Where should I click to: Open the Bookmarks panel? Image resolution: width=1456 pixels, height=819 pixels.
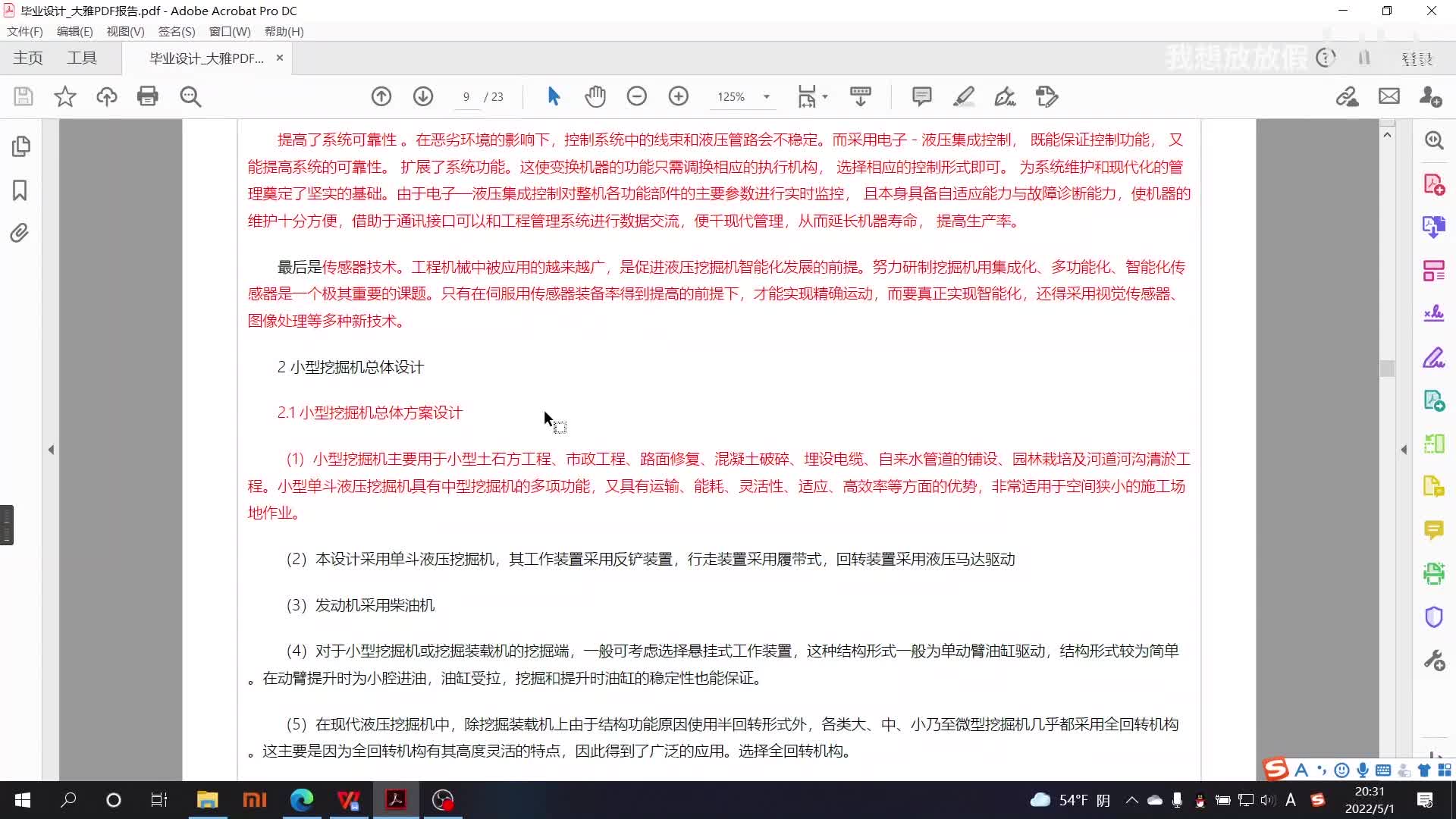[20, 190]
